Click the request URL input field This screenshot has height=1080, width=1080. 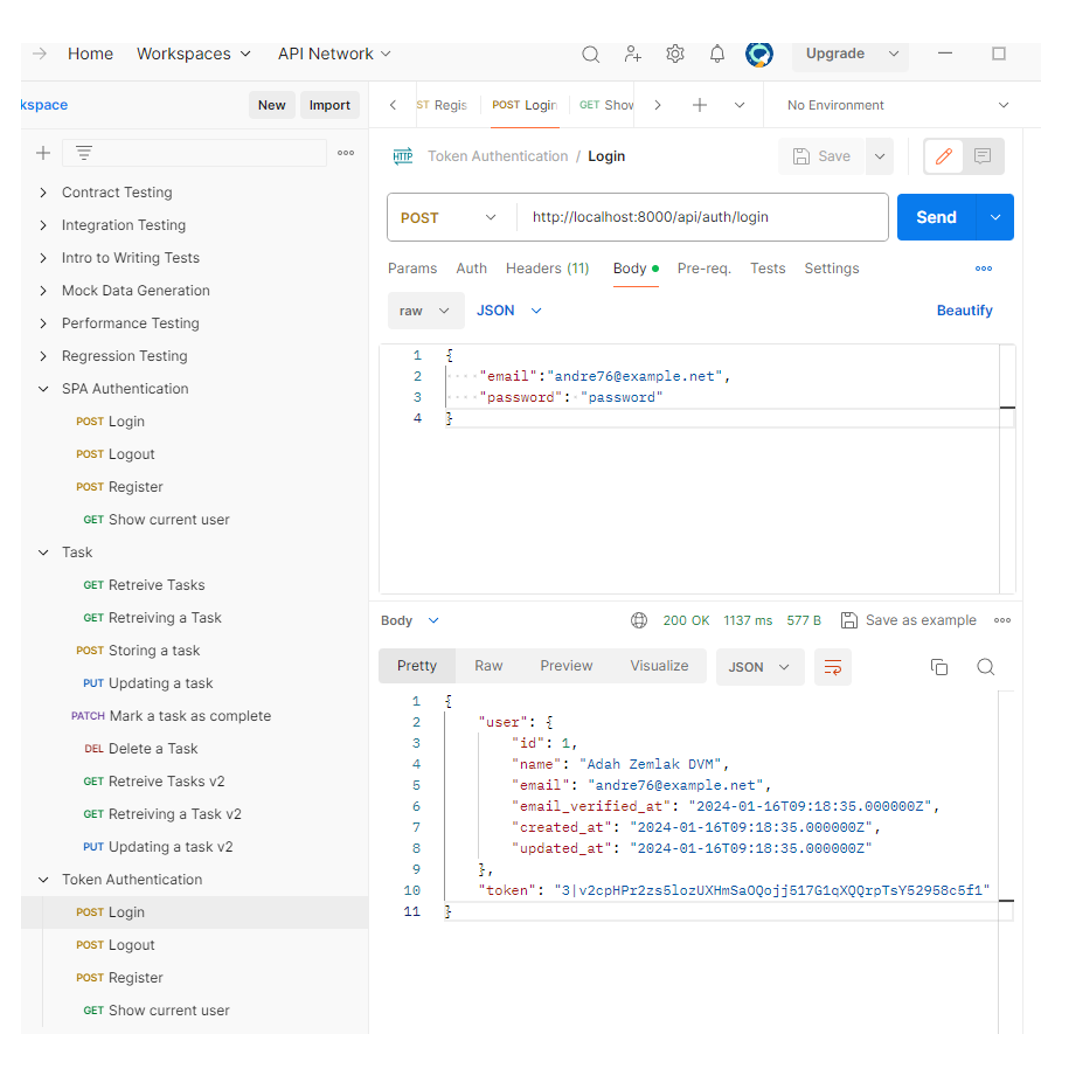(x=703, y=218)
